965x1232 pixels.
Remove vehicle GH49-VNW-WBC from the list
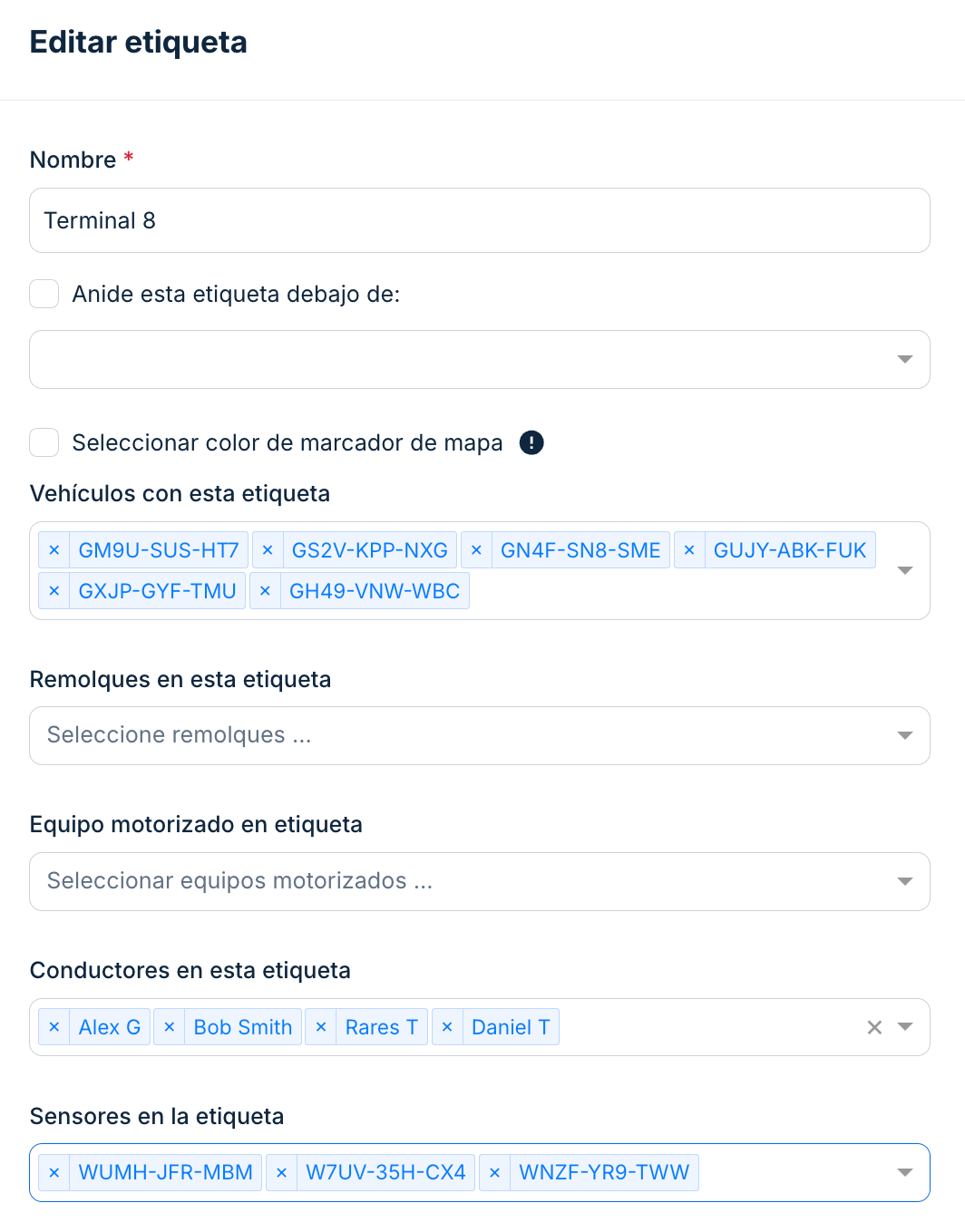pos(265,591)
